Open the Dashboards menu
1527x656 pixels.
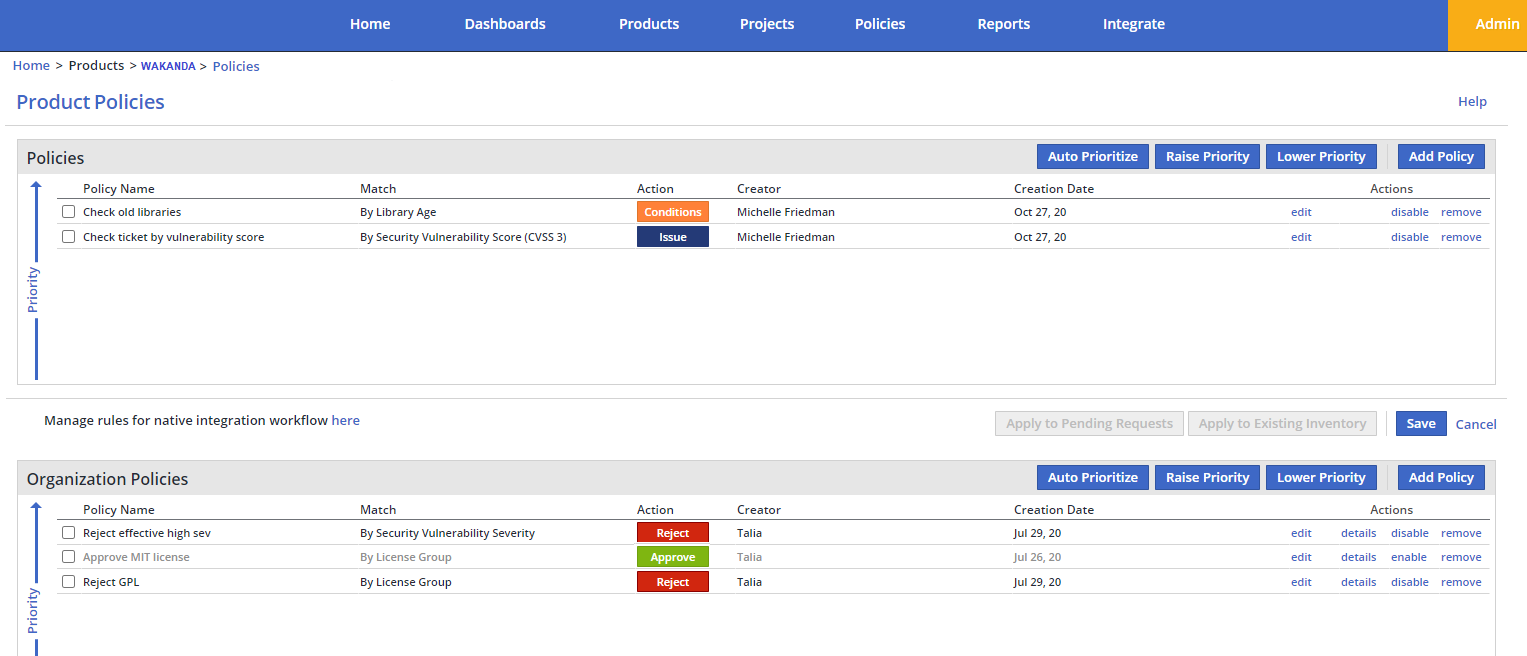[x=505, y=24]
